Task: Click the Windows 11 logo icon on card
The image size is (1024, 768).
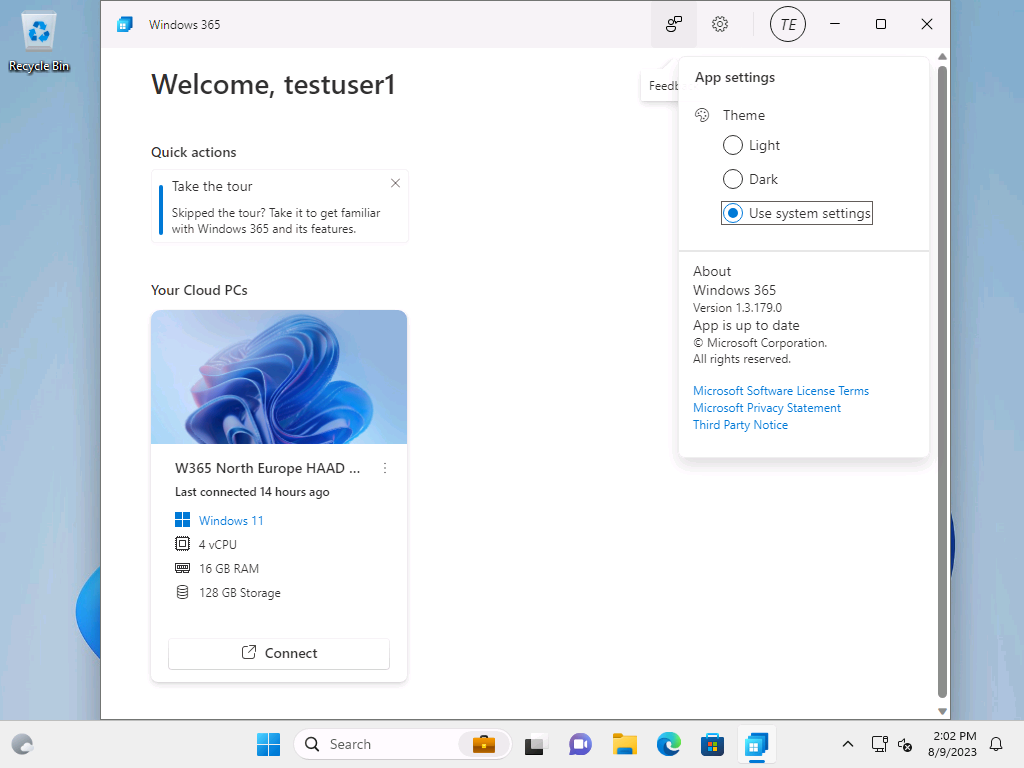Action: coord(182,520)
